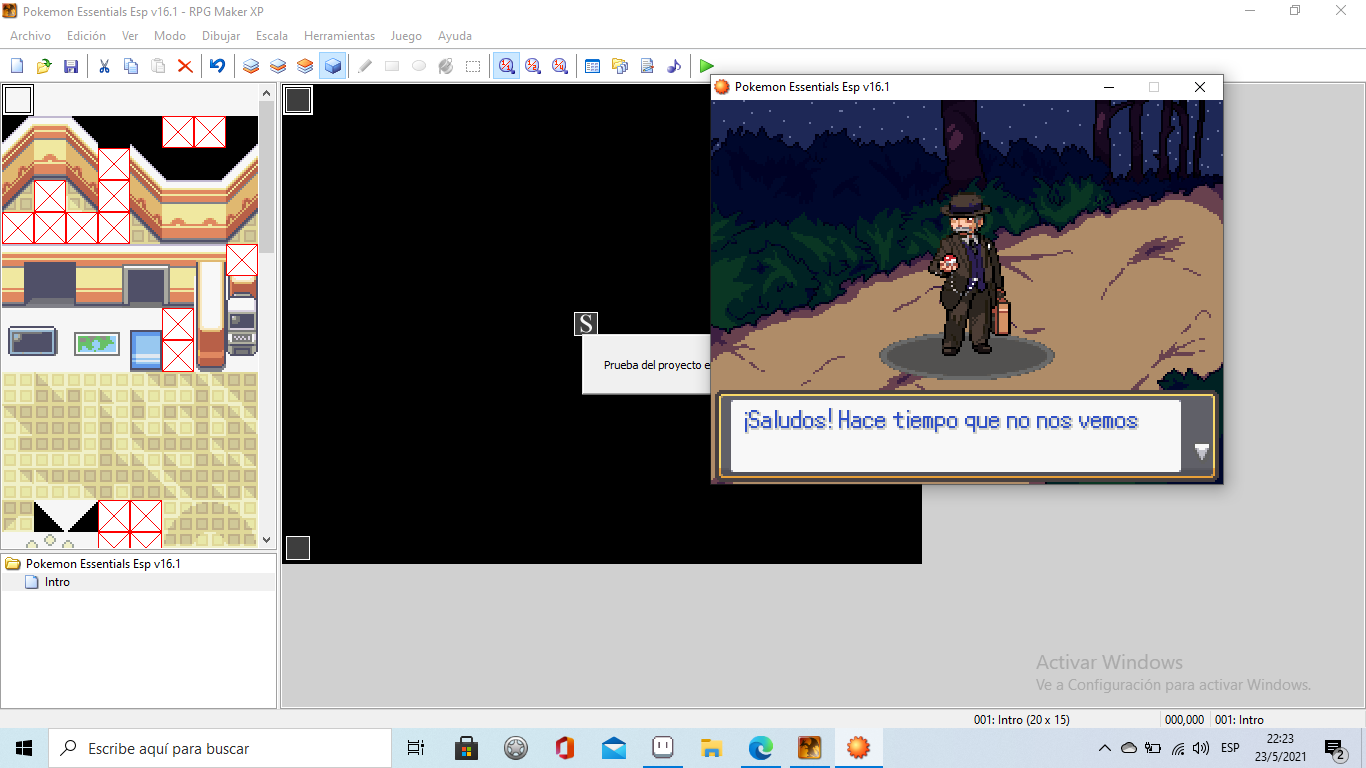Click the Windows search box in taskbar
1366x768 pixels.
[x=220, y=748]
